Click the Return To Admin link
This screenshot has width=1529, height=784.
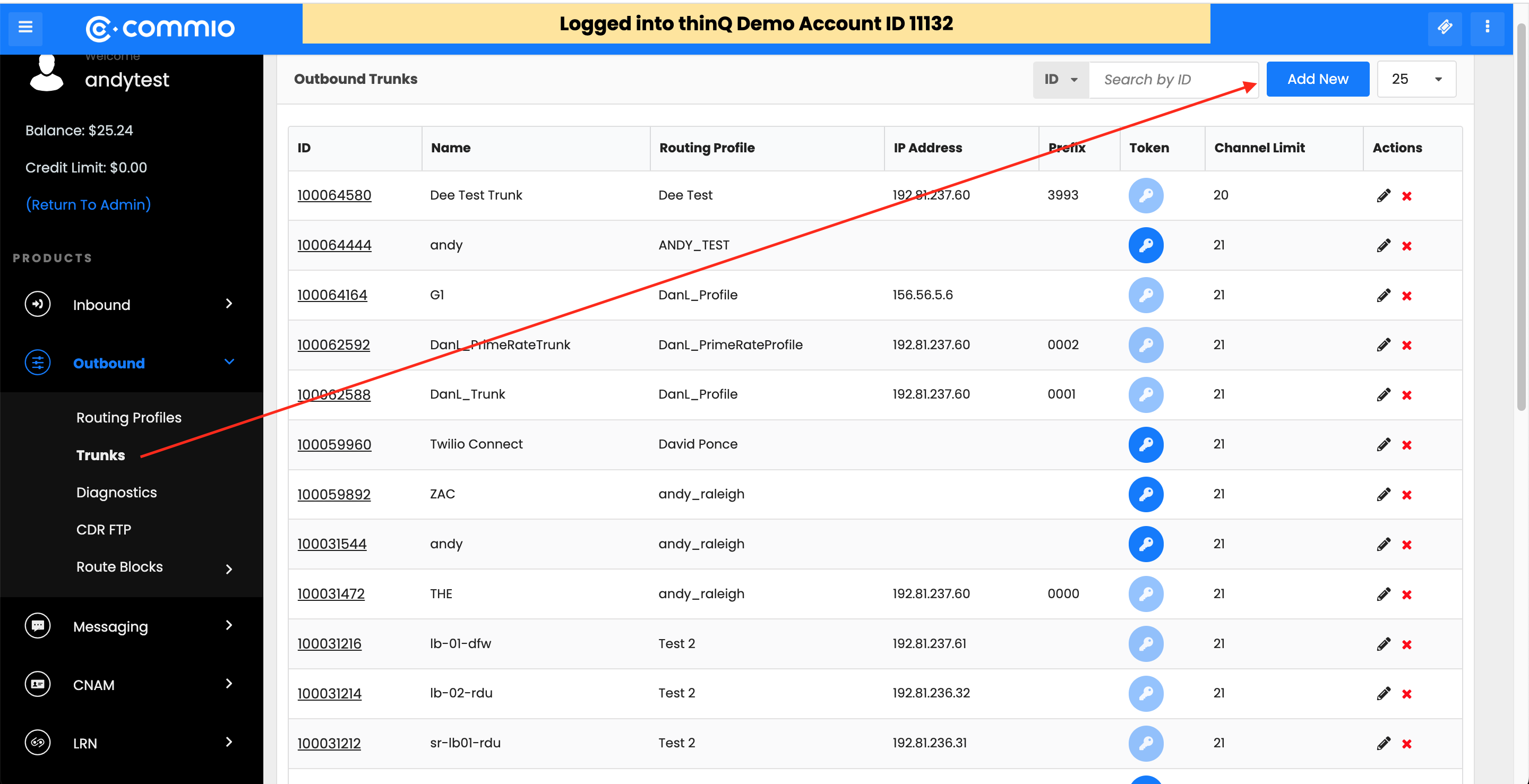click(x=88, y=204)
